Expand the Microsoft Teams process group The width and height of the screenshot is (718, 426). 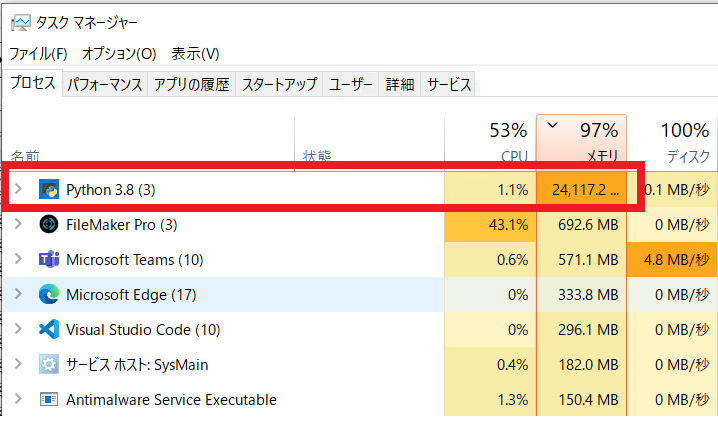point(18,258)
